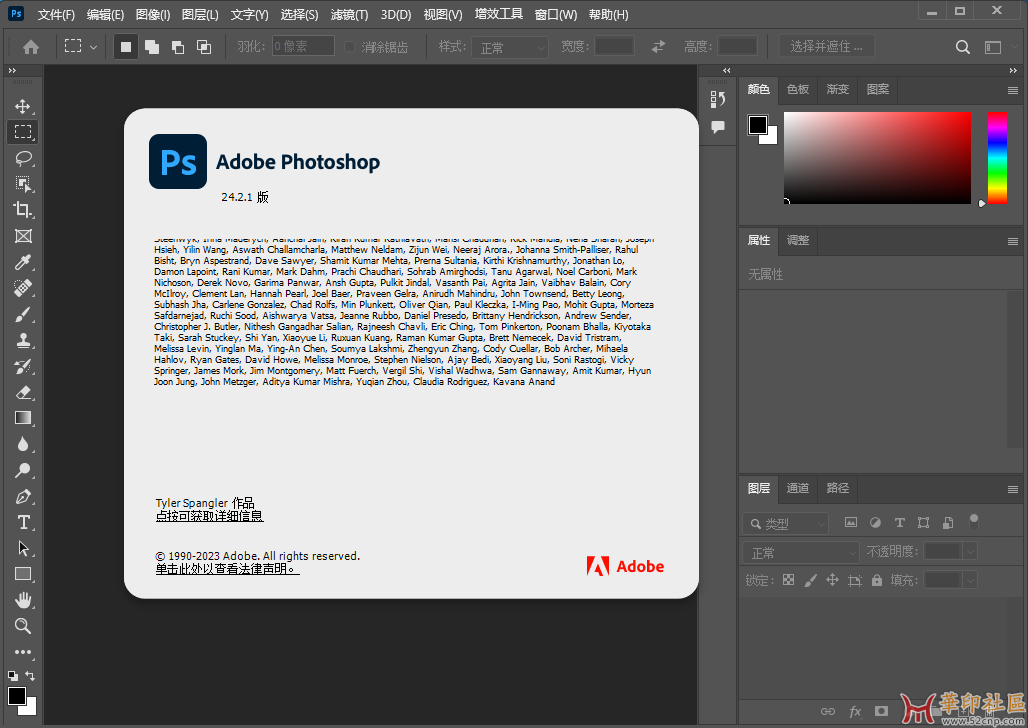
Task: Go to the Home screen
Action: 31,47
